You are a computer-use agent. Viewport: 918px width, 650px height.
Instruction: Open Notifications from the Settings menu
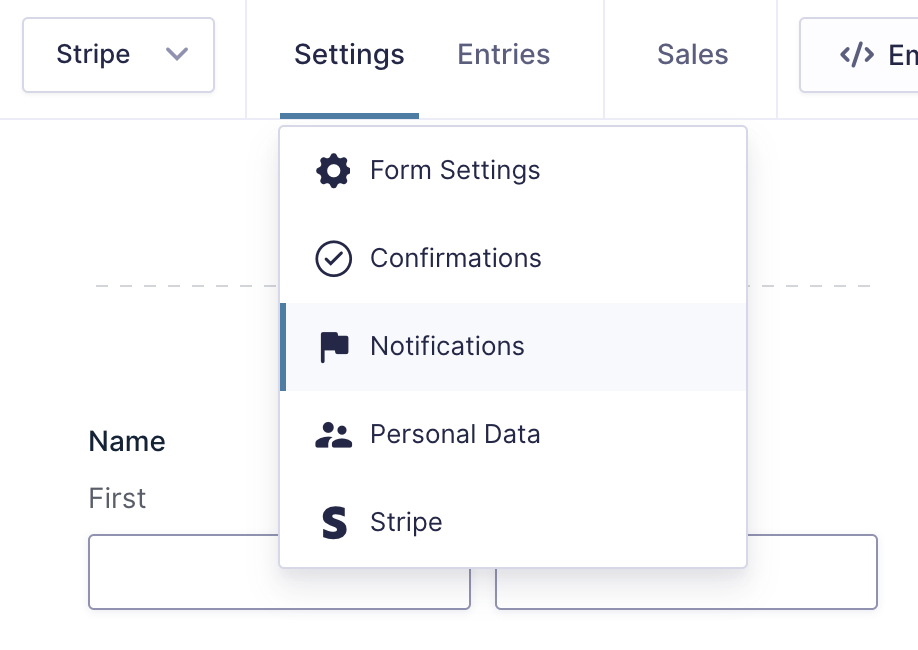pos(513,347)
